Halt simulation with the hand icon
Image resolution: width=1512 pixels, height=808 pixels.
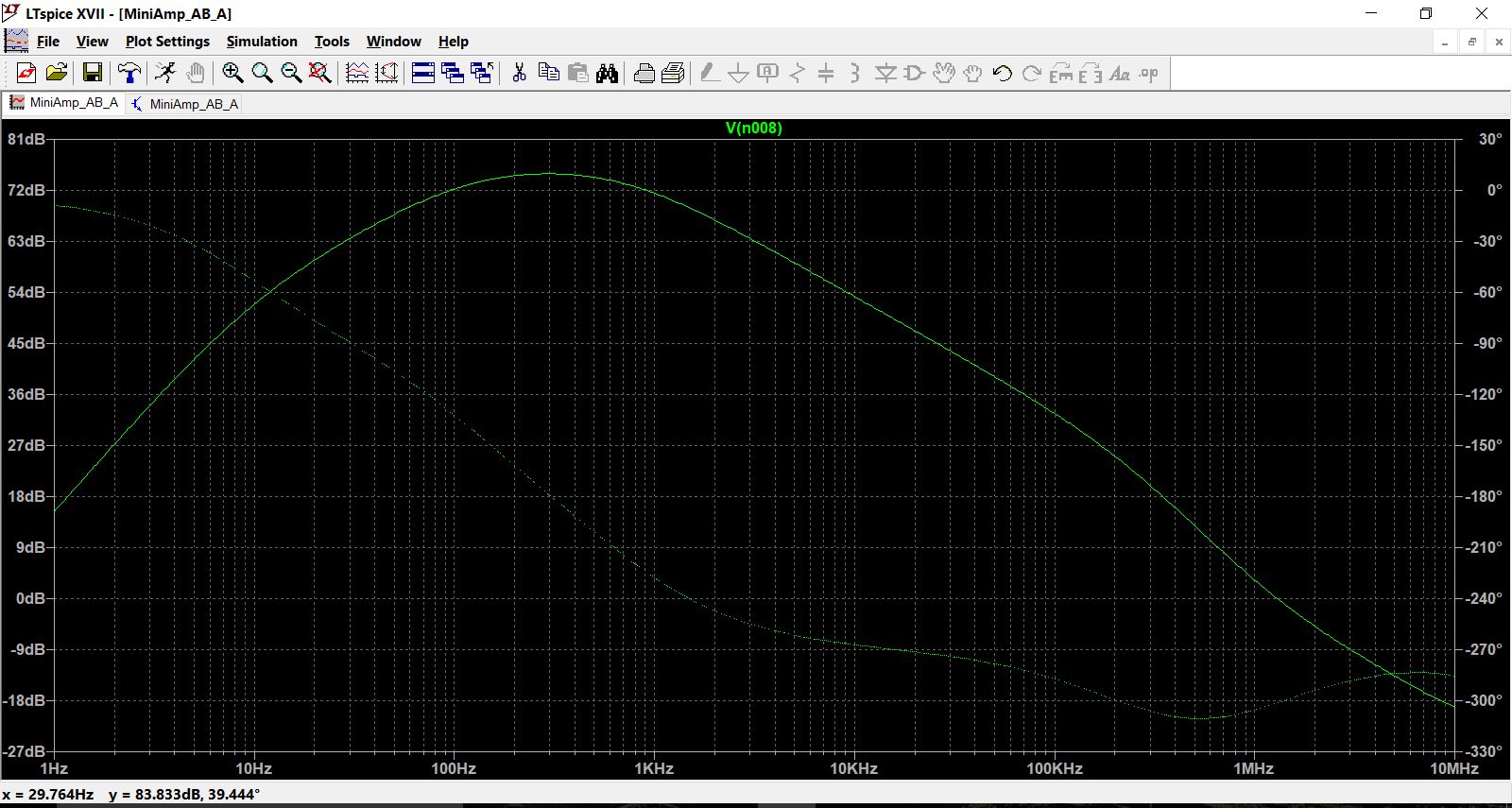[x=196, y=73]
